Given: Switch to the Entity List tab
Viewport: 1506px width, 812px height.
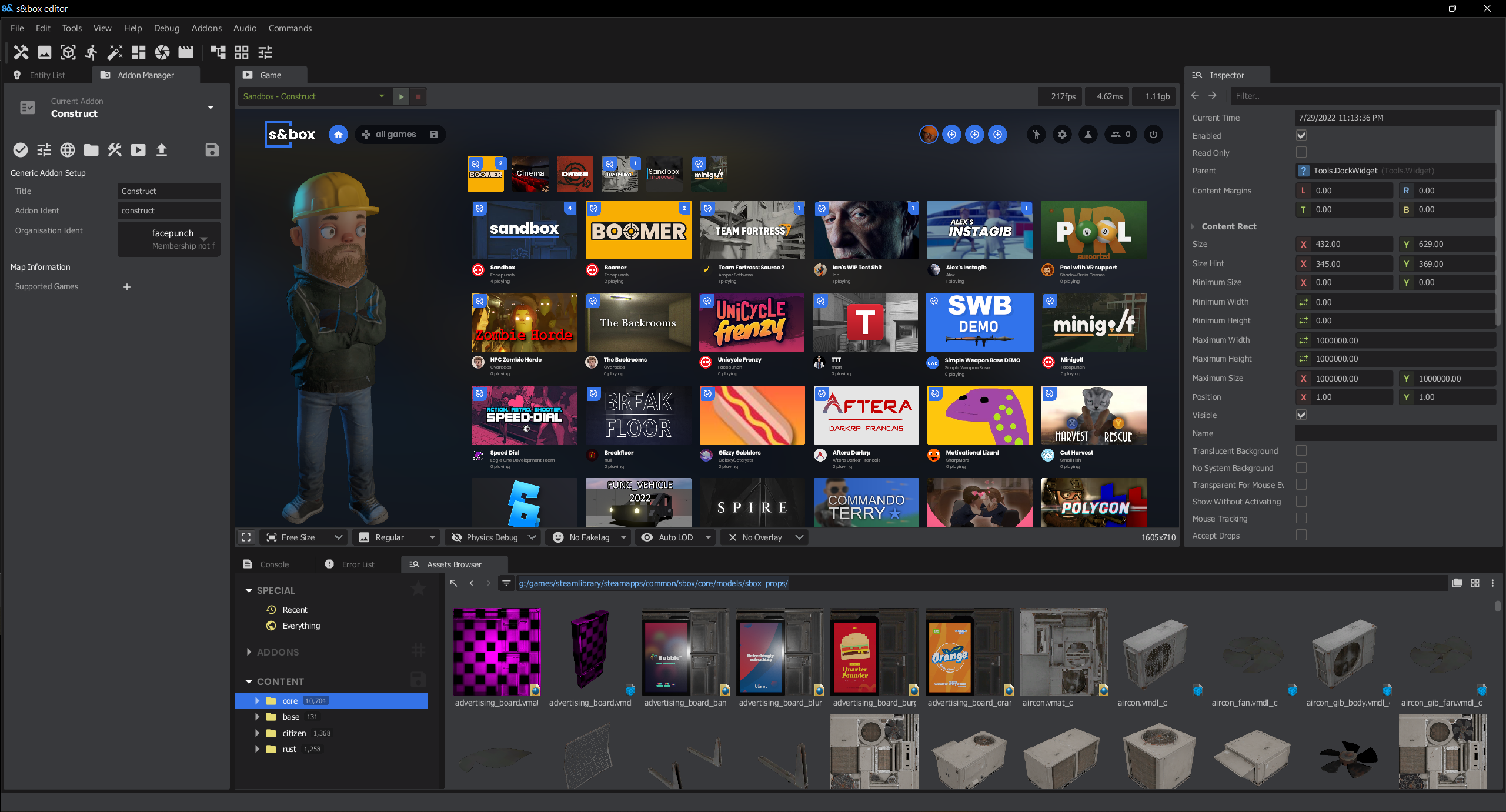Looking at the screenshot, I should point(47,75).
